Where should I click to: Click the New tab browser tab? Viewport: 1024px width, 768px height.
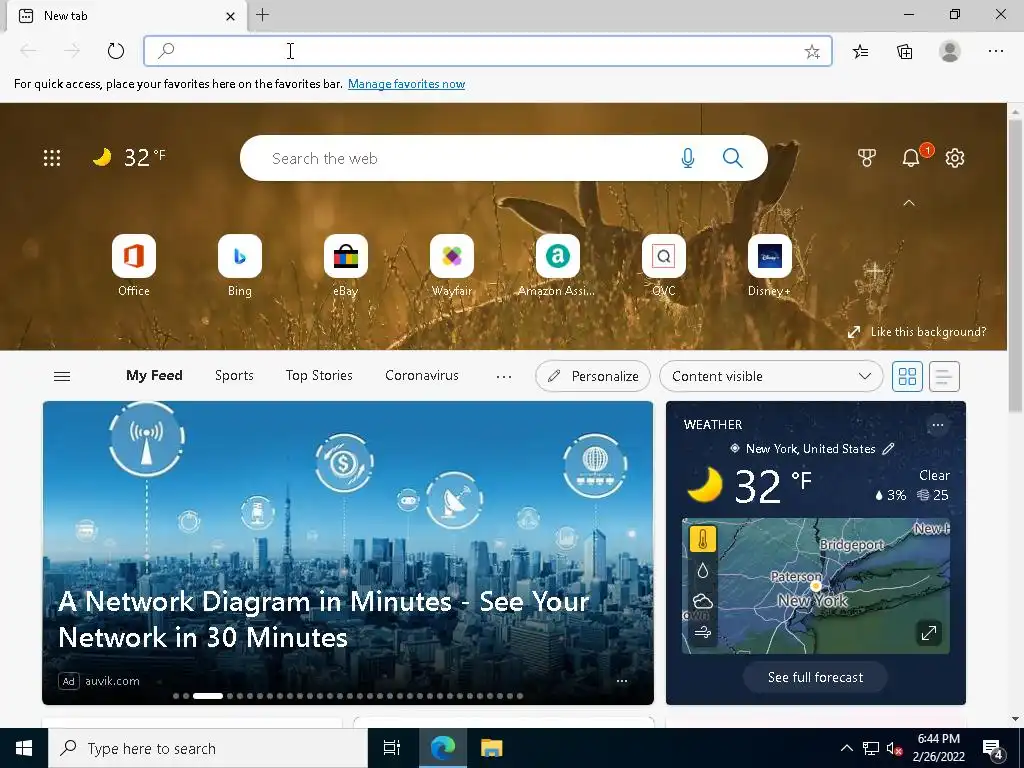127,16
